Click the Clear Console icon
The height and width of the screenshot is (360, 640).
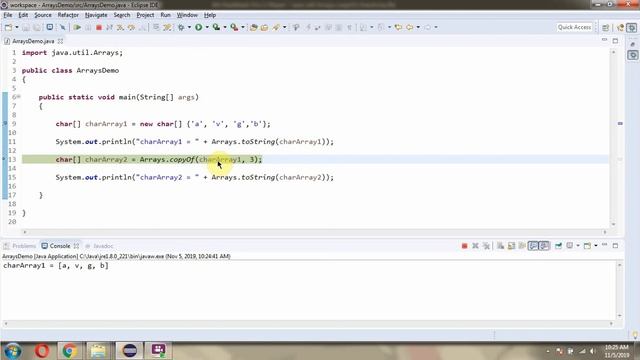tap(500, 246)
